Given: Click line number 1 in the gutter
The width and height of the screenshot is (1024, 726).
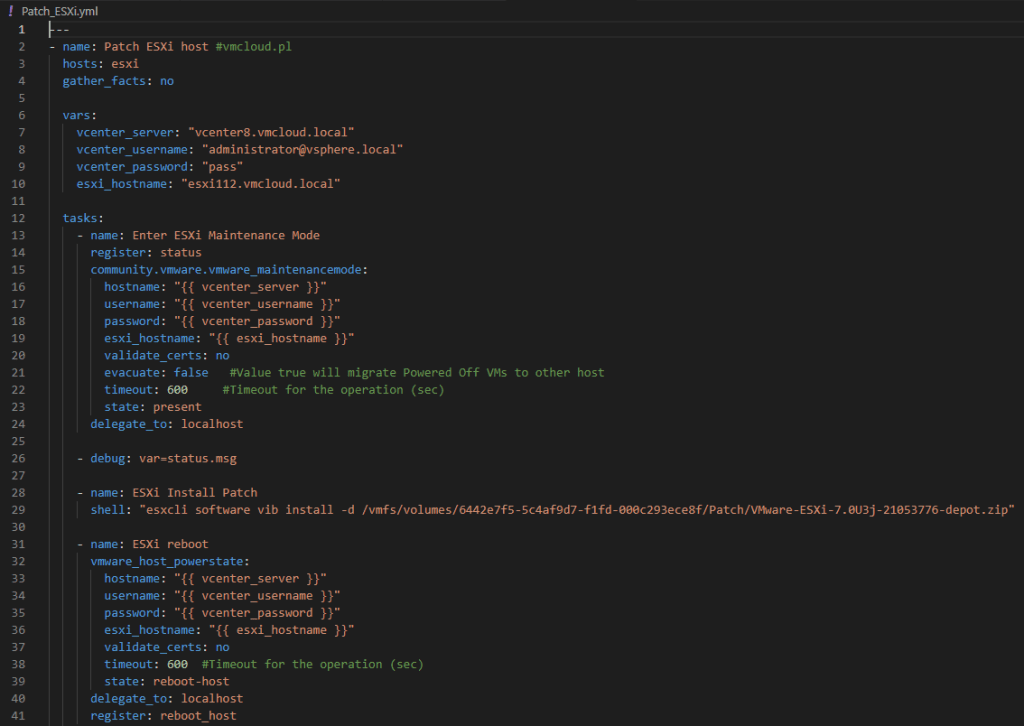Looking at the screenshot, I should [x=21, y=29].
